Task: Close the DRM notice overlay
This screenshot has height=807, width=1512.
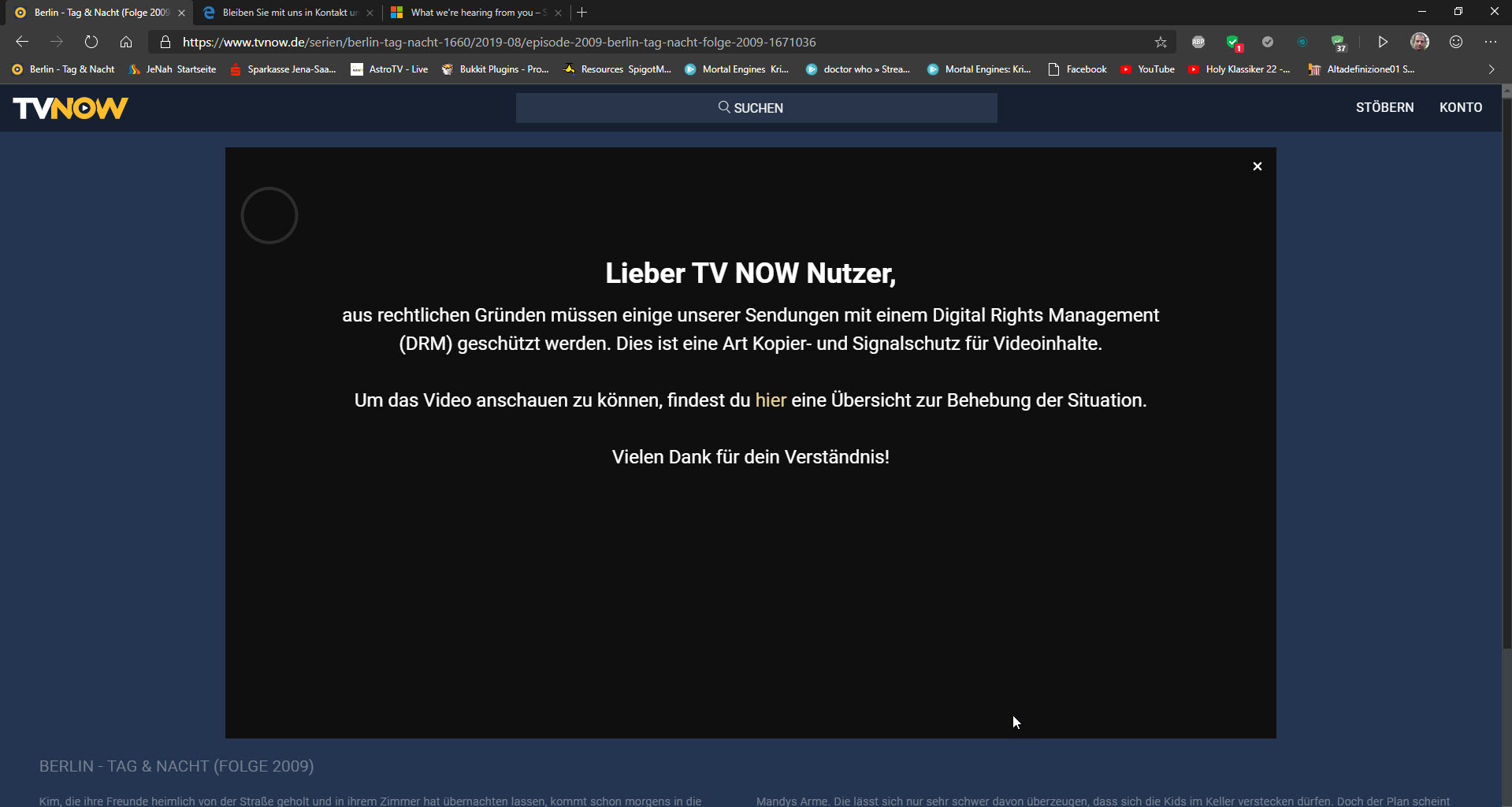Action: 1258,166
